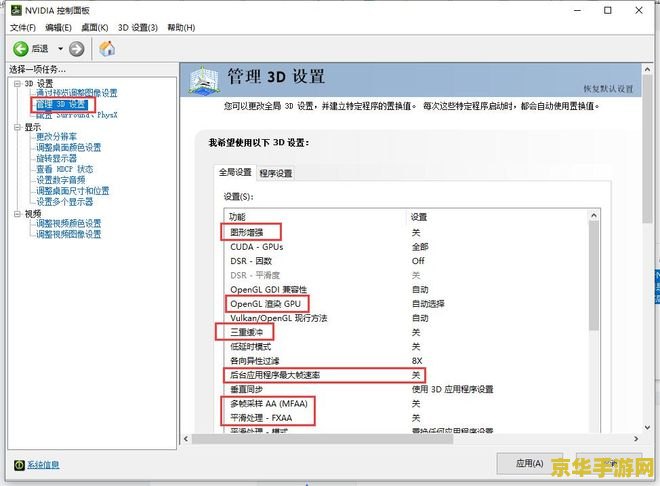Click the 功能 column header
Viewport: 660px width, 486px height.
click(x=237, y=217)
